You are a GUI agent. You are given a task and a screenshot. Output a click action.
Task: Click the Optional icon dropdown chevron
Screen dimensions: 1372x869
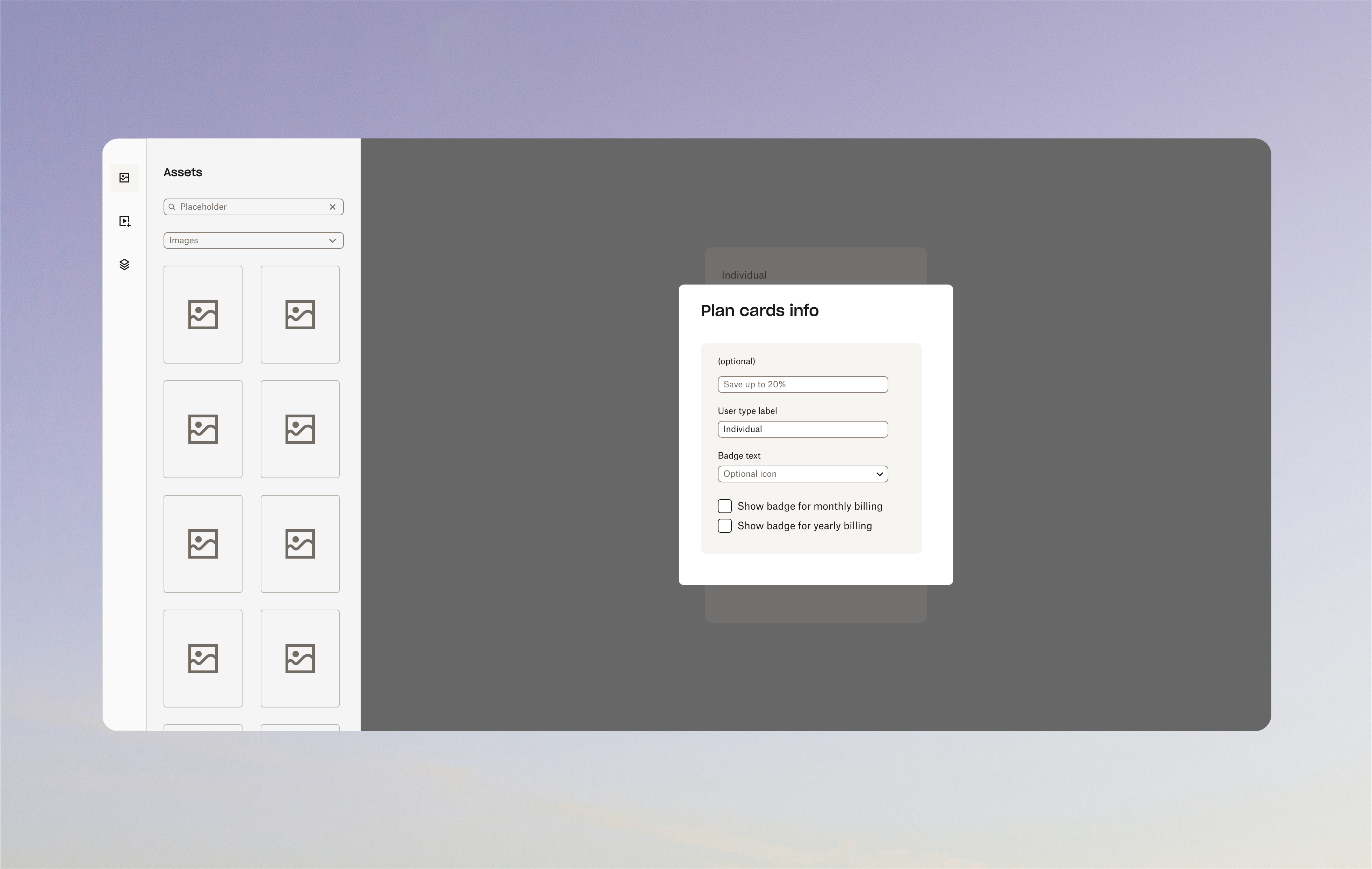(x=879, y=474)
